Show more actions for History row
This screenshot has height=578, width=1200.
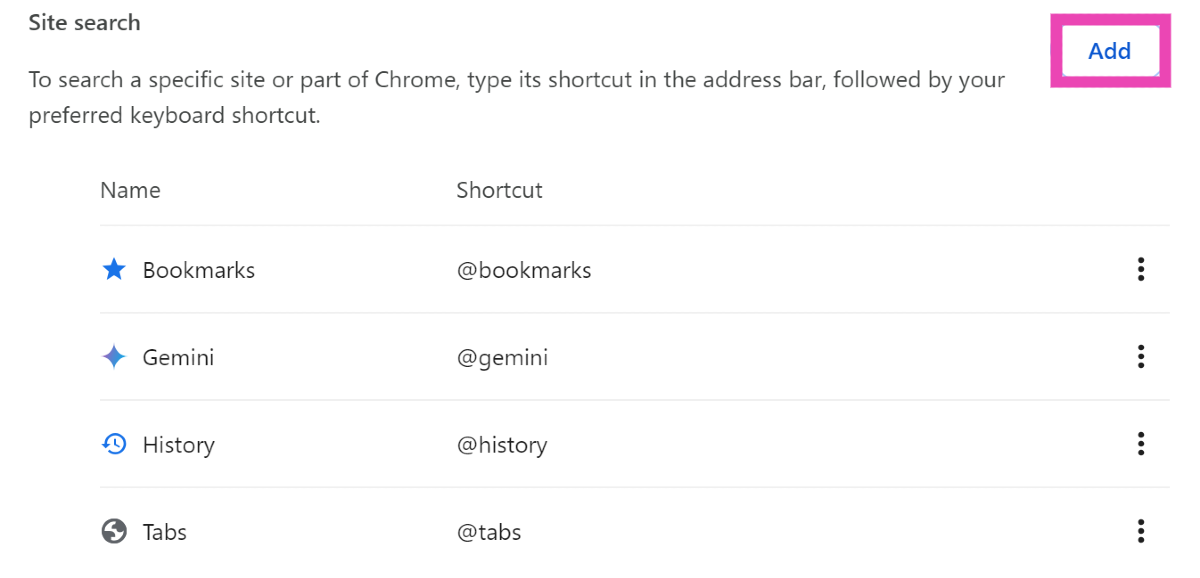click(1140, 444)
